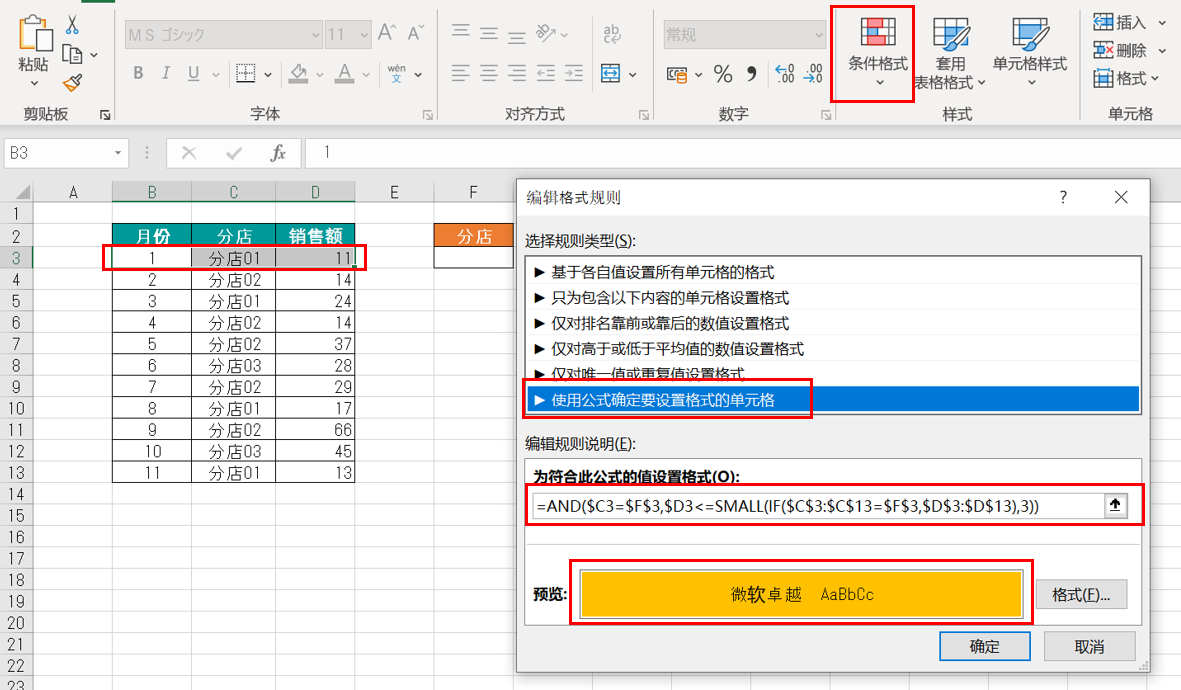Click Decrease Decimal icon

click(813, 74)
